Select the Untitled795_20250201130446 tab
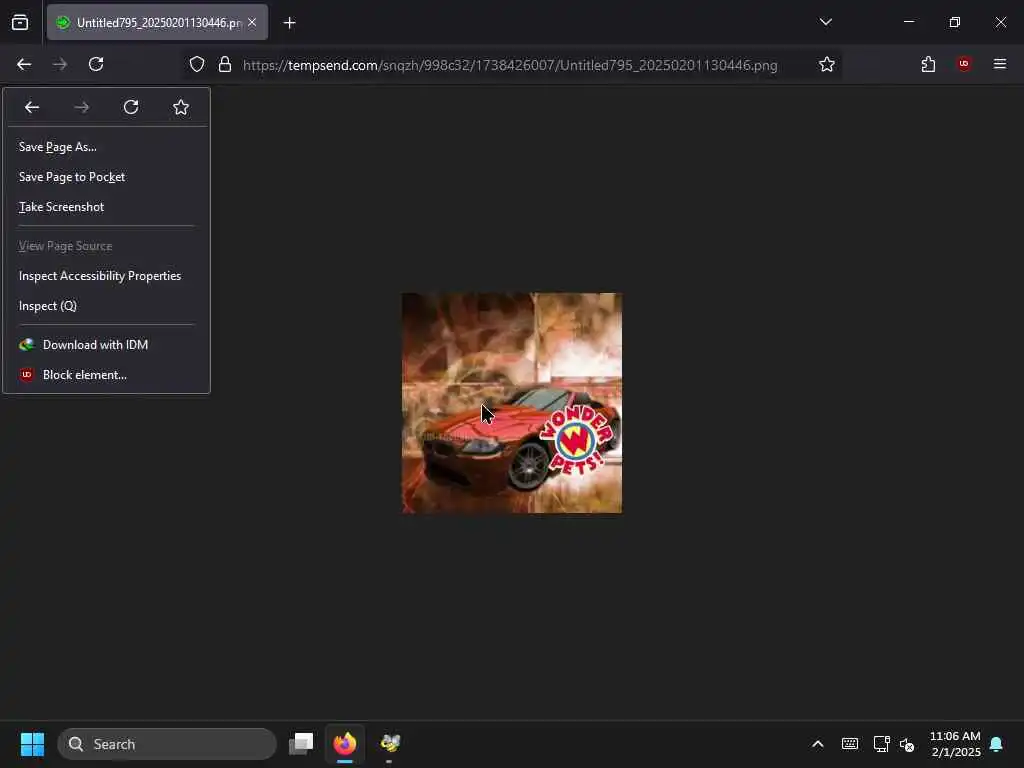The image size is (1024, 768). [x=157, y=22]
